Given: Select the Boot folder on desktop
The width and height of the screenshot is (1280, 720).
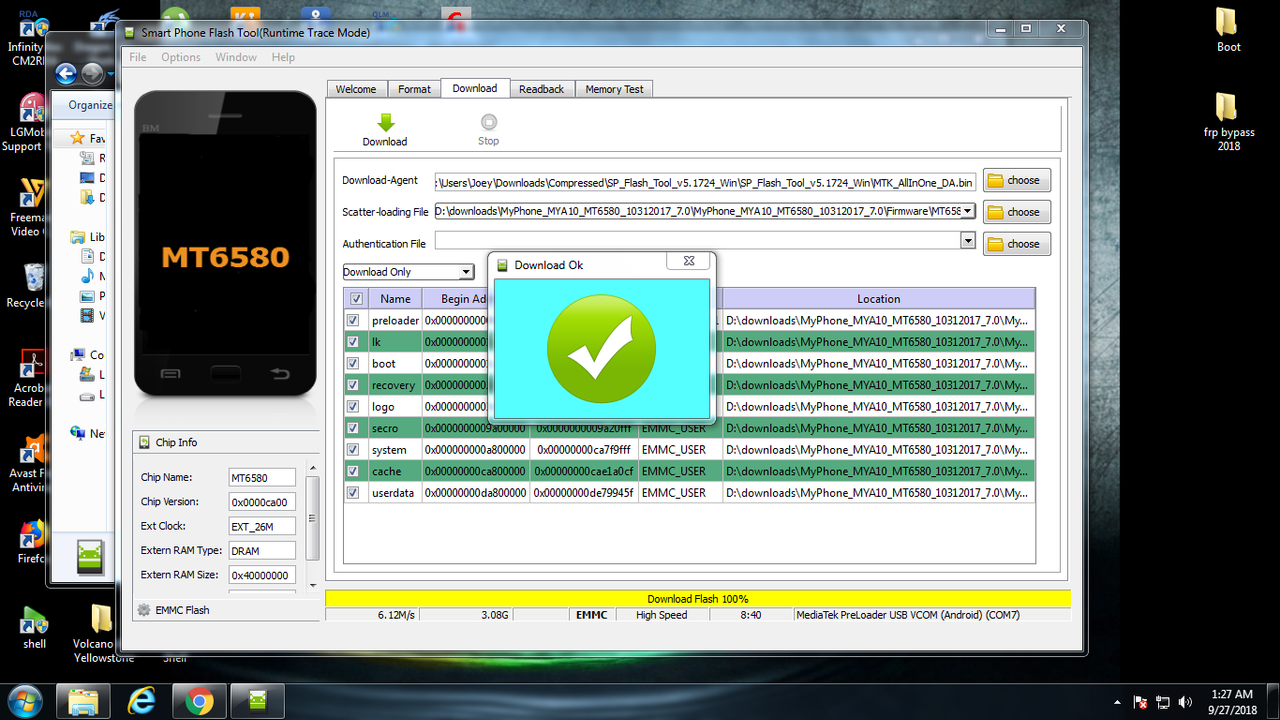Looking at the screenshot, I should tap(1227, 30).
